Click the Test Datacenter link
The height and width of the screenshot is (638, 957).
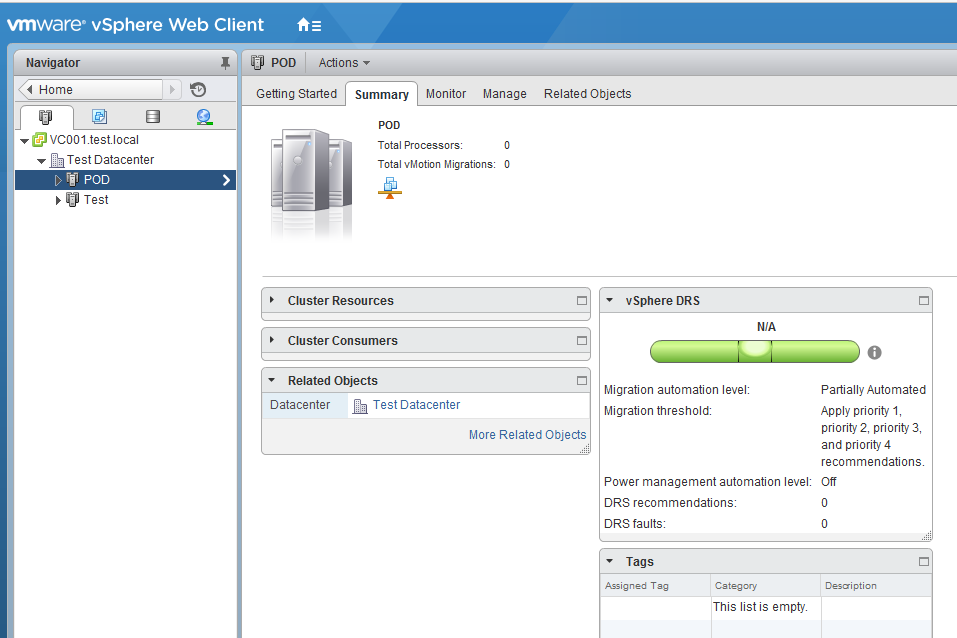(x=416, y=404)
